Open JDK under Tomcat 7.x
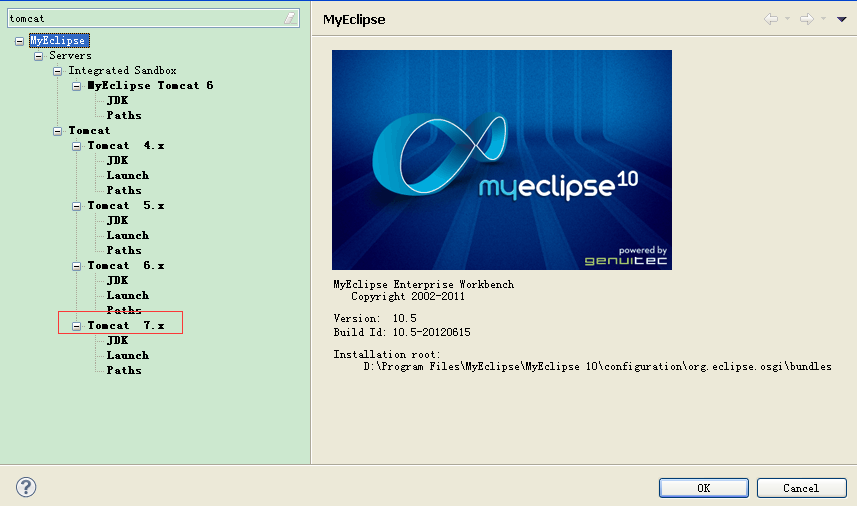The width and height of the screenshot is (857, 506). coord(118,340)
